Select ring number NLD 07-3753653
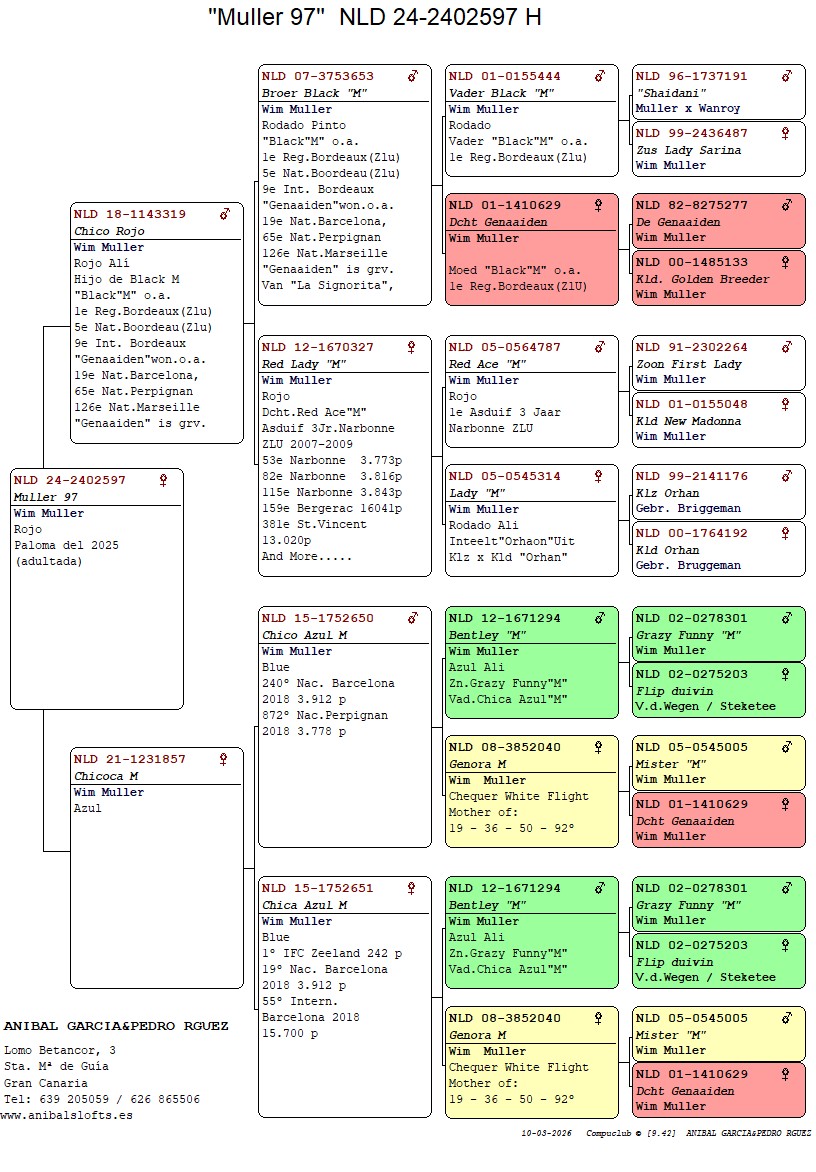Screen dimensions: 816x1172 tap(317, 76)
